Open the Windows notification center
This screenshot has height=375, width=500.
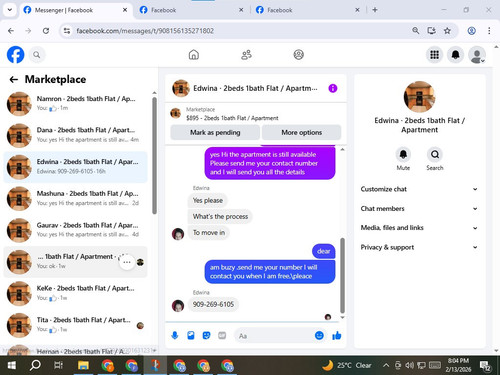[x=485, y=366]
